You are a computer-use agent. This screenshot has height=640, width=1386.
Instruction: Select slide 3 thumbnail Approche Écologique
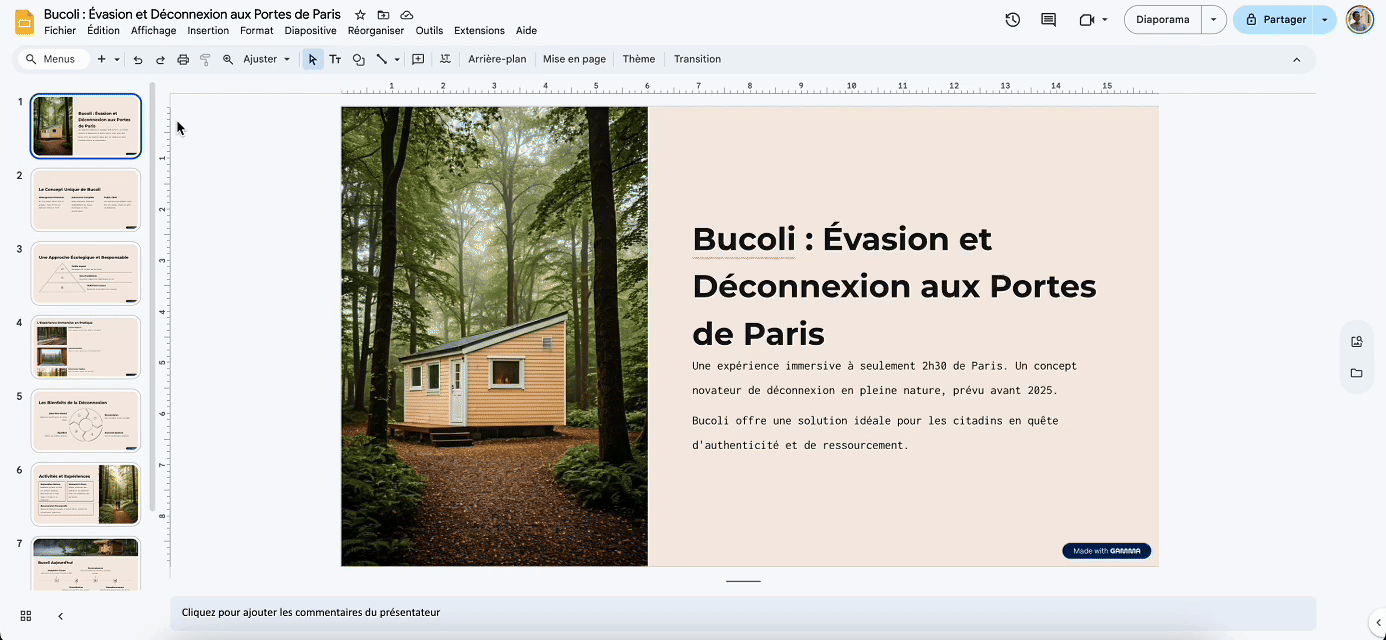tap(86, 273)
